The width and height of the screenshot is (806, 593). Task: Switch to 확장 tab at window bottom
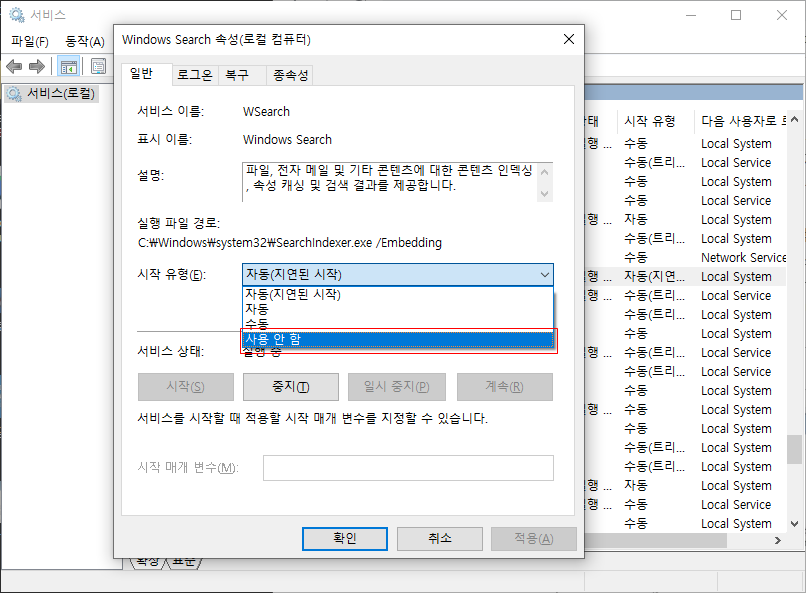coord(148,562)
